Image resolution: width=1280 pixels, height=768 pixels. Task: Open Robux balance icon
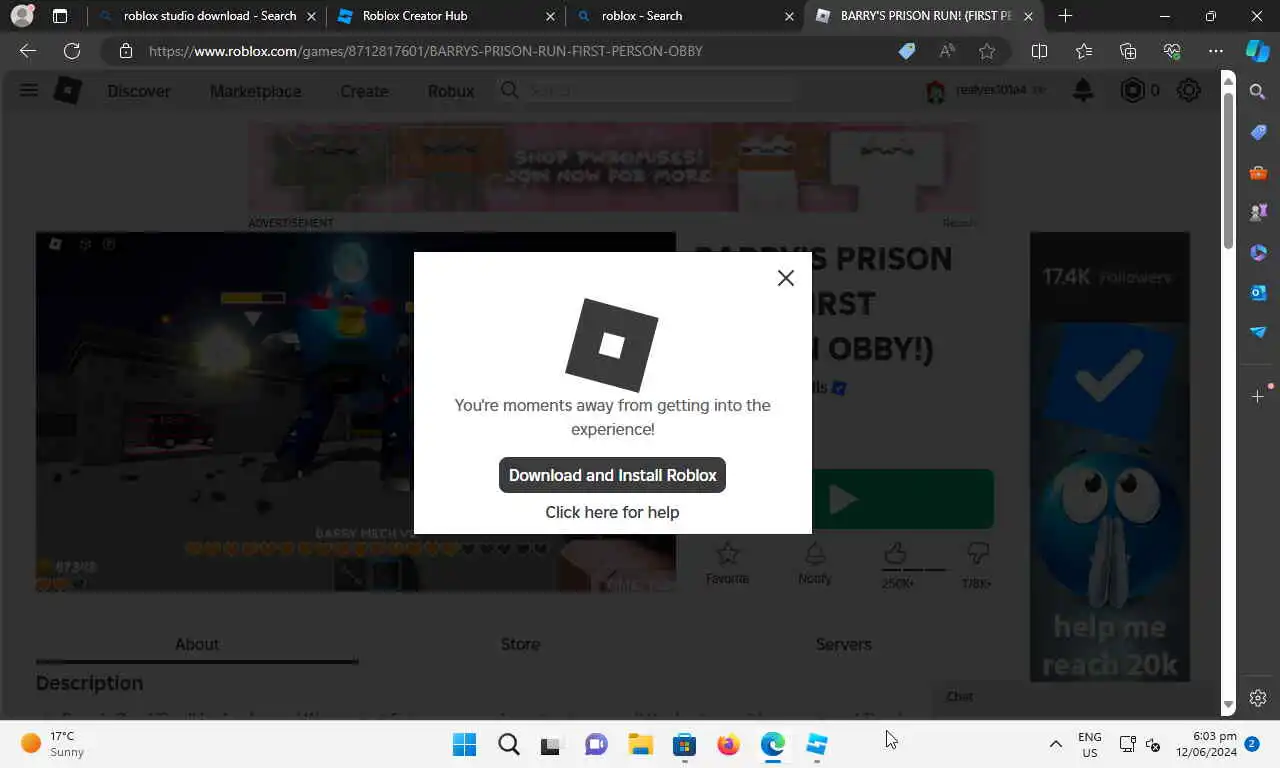1132,90
